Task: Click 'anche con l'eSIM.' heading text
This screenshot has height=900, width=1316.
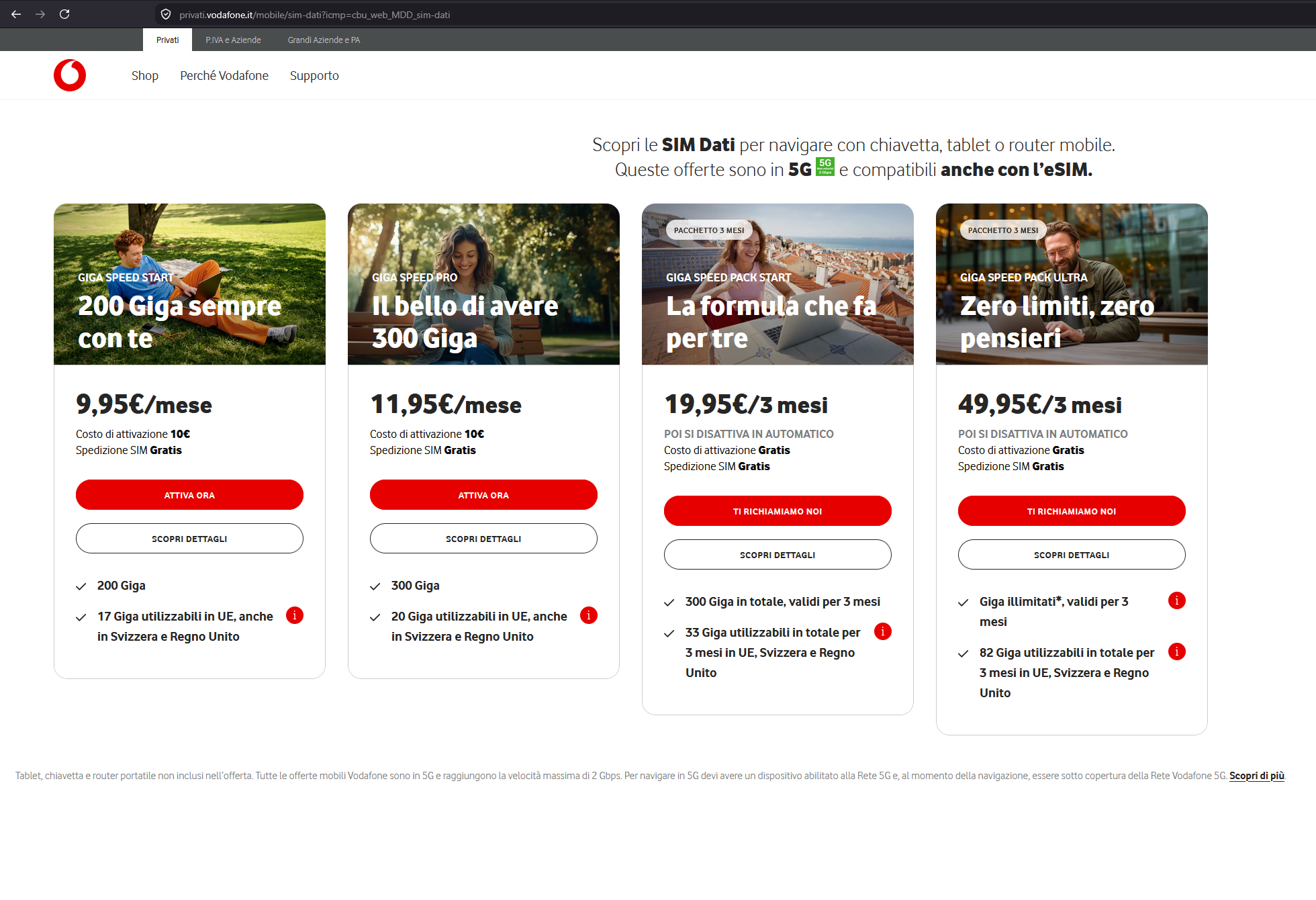Action: (1017, 170)
